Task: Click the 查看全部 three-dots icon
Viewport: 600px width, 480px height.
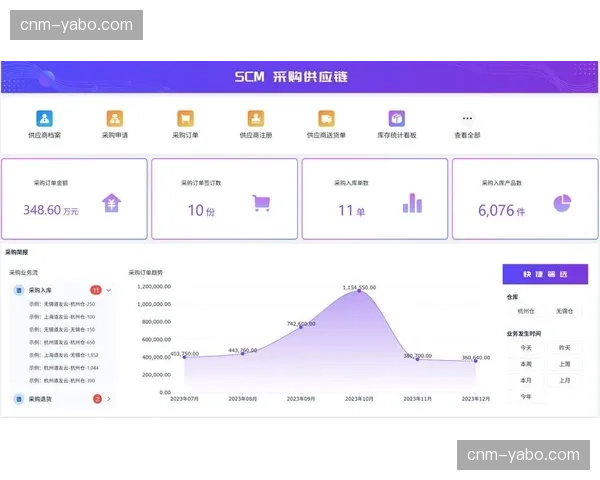Action: [467, 118]
